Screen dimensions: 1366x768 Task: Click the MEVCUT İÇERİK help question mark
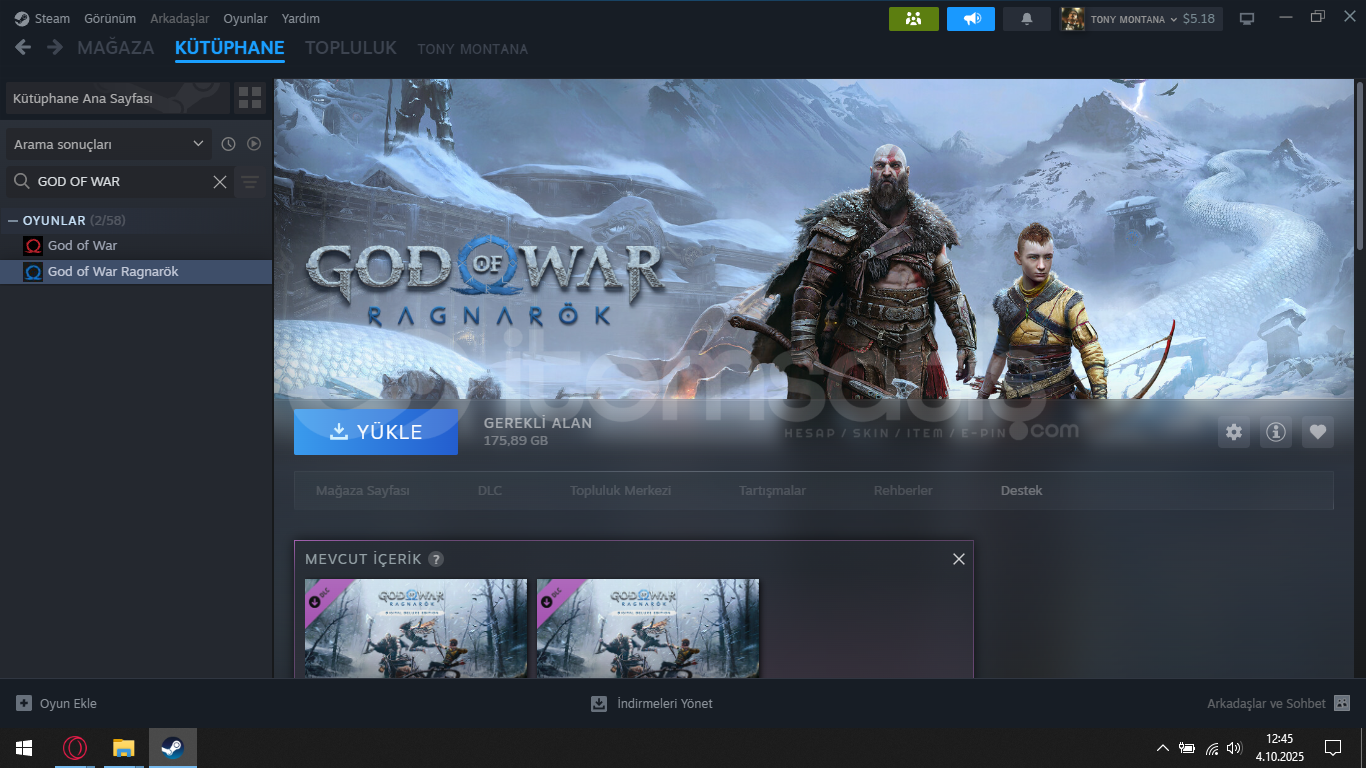tap(436, 559)
